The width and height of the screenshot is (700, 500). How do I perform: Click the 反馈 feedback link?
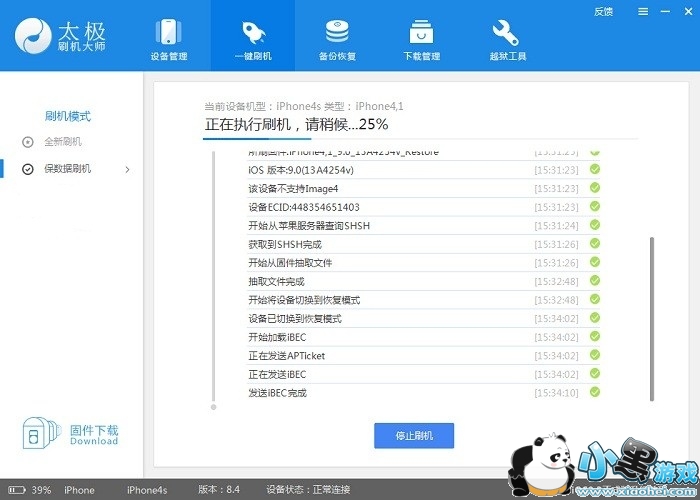point(603,12)
